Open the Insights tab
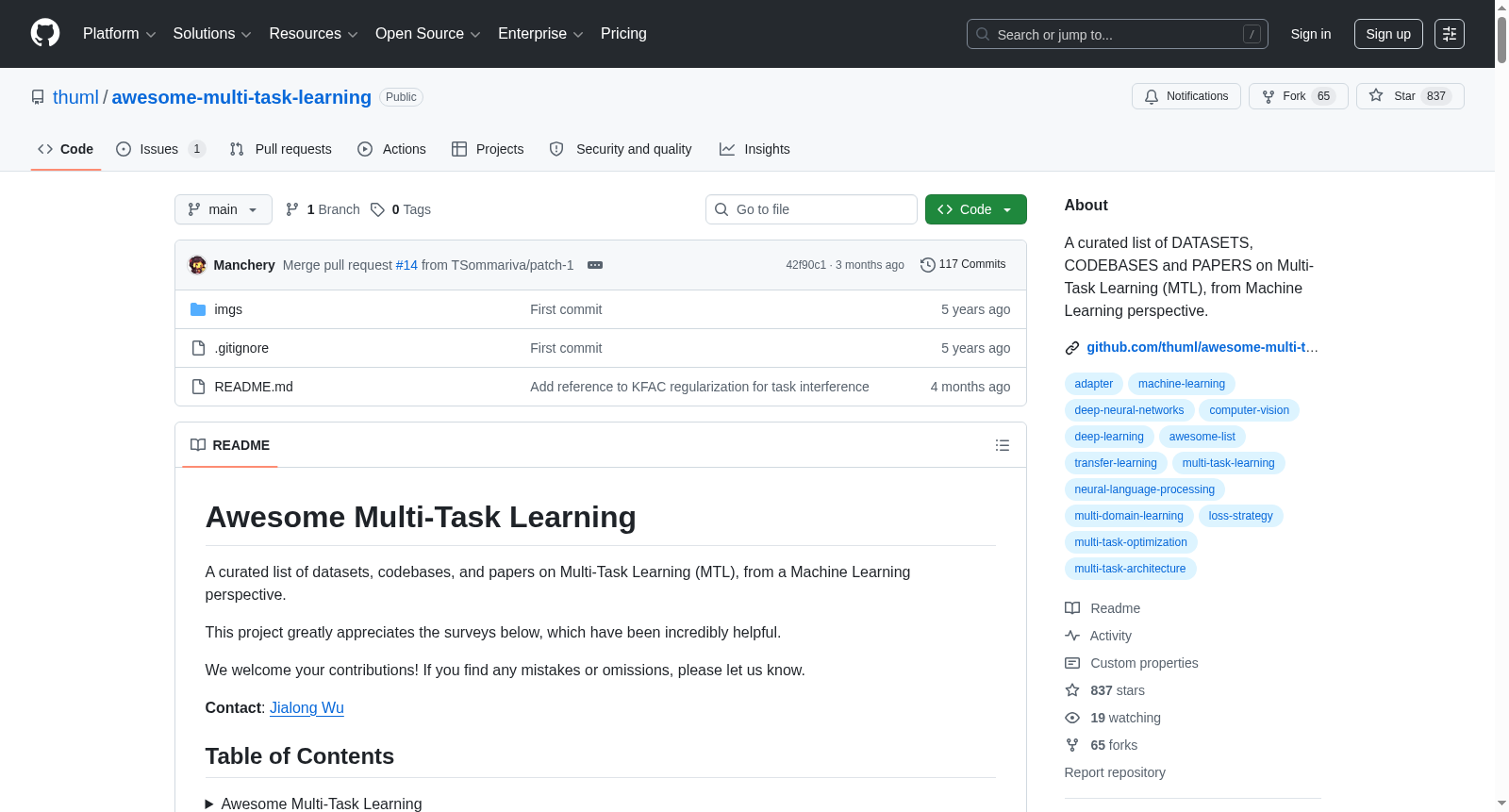The height and width of the screenshot is (812, 1509). 754,149
